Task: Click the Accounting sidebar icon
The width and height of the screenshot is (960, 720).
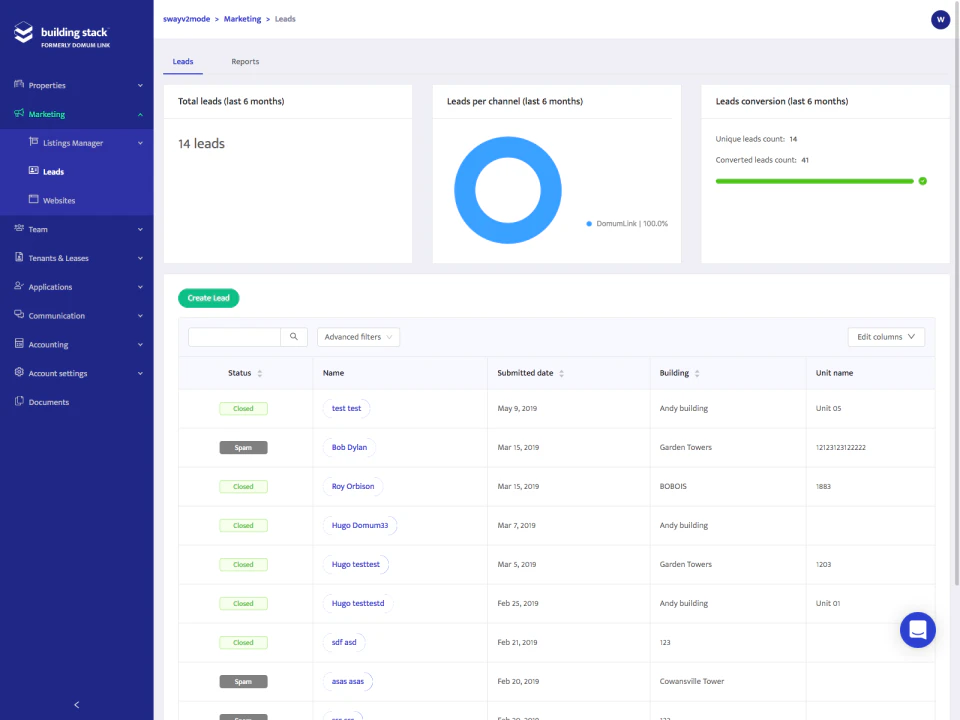Action: (x=18, y=344)
